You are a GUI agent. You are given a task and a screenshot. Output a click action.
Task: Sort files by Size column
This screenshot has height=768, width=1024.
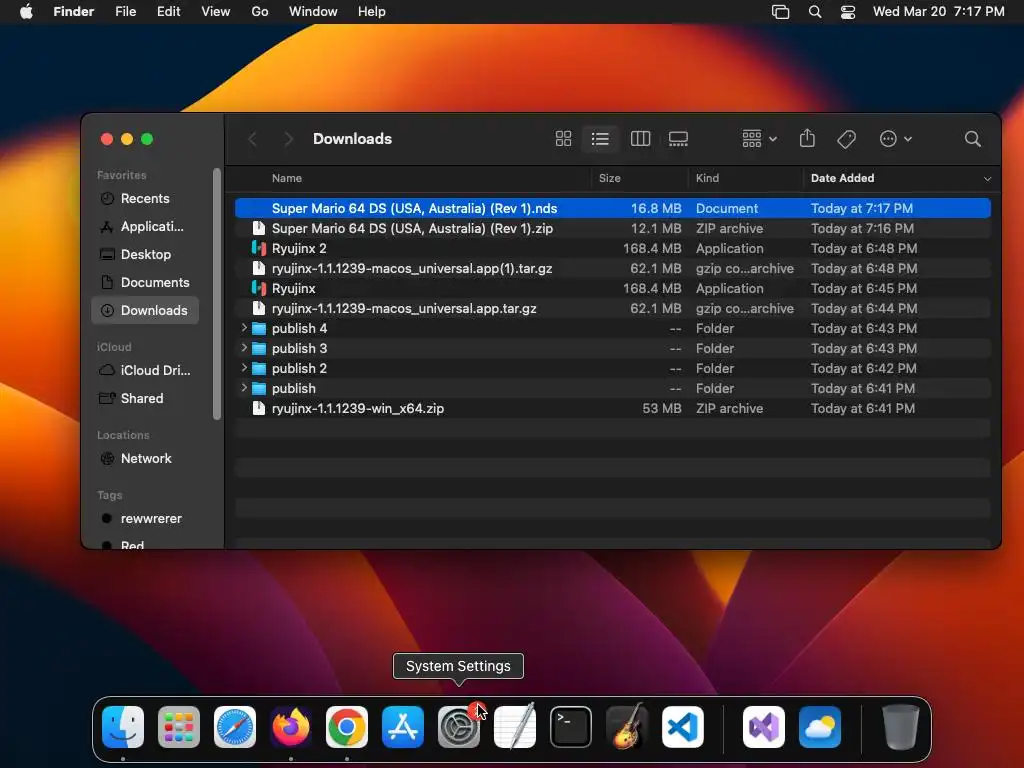coord(609,178)
